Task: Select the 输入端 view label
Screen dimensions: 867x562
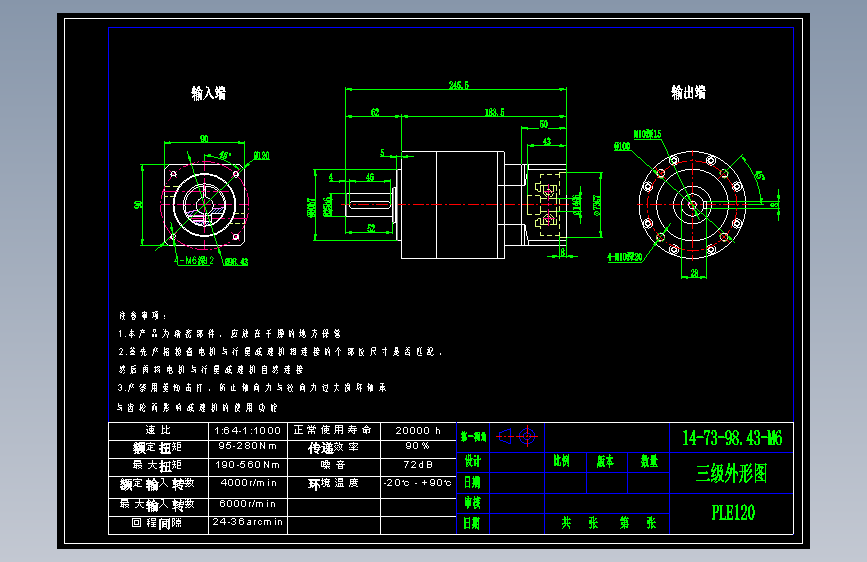Action: click(208, 93)
